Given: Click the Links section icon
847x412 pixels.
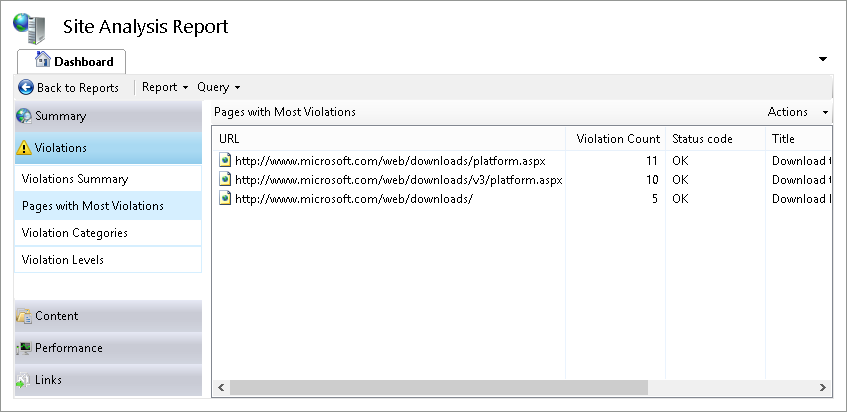Looking at the screenshot, I should point(24,380).
